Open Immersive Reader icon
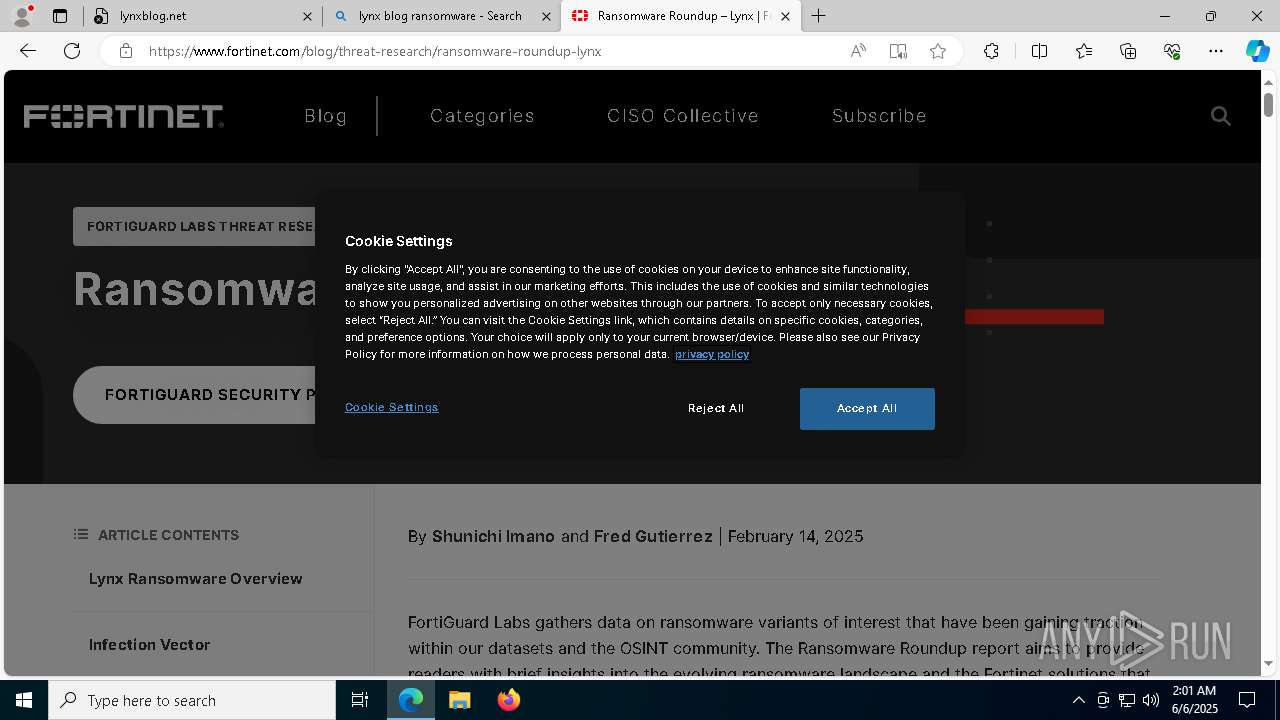Image resolution: width=1280 pixels, height=720 pixels. [x=898, y=51]
